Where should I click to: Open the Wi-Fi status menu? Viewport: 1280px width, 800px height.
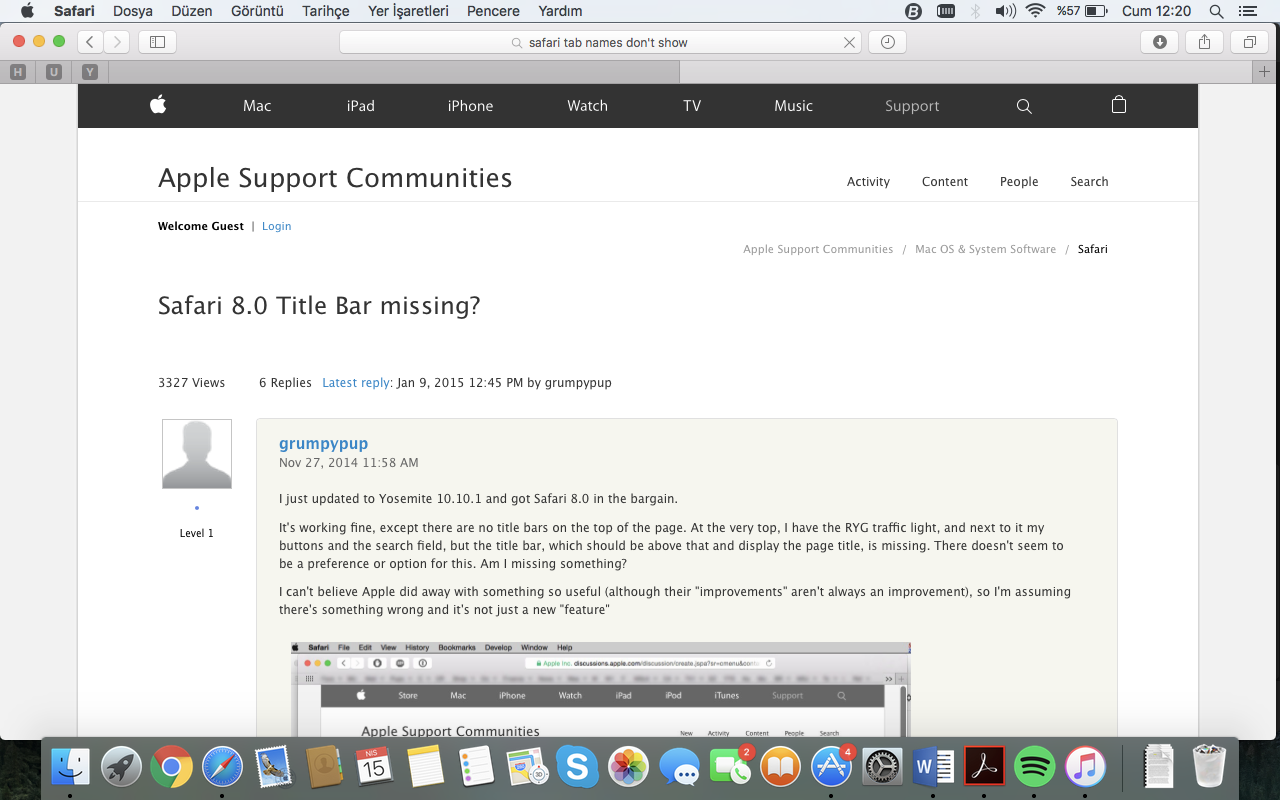tap(1035, 11)
